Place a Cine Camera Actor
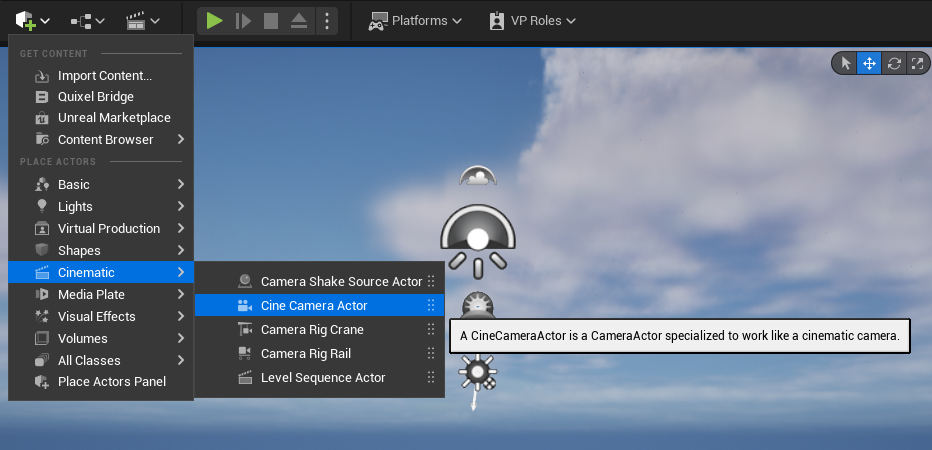 [x=320, y=306]
